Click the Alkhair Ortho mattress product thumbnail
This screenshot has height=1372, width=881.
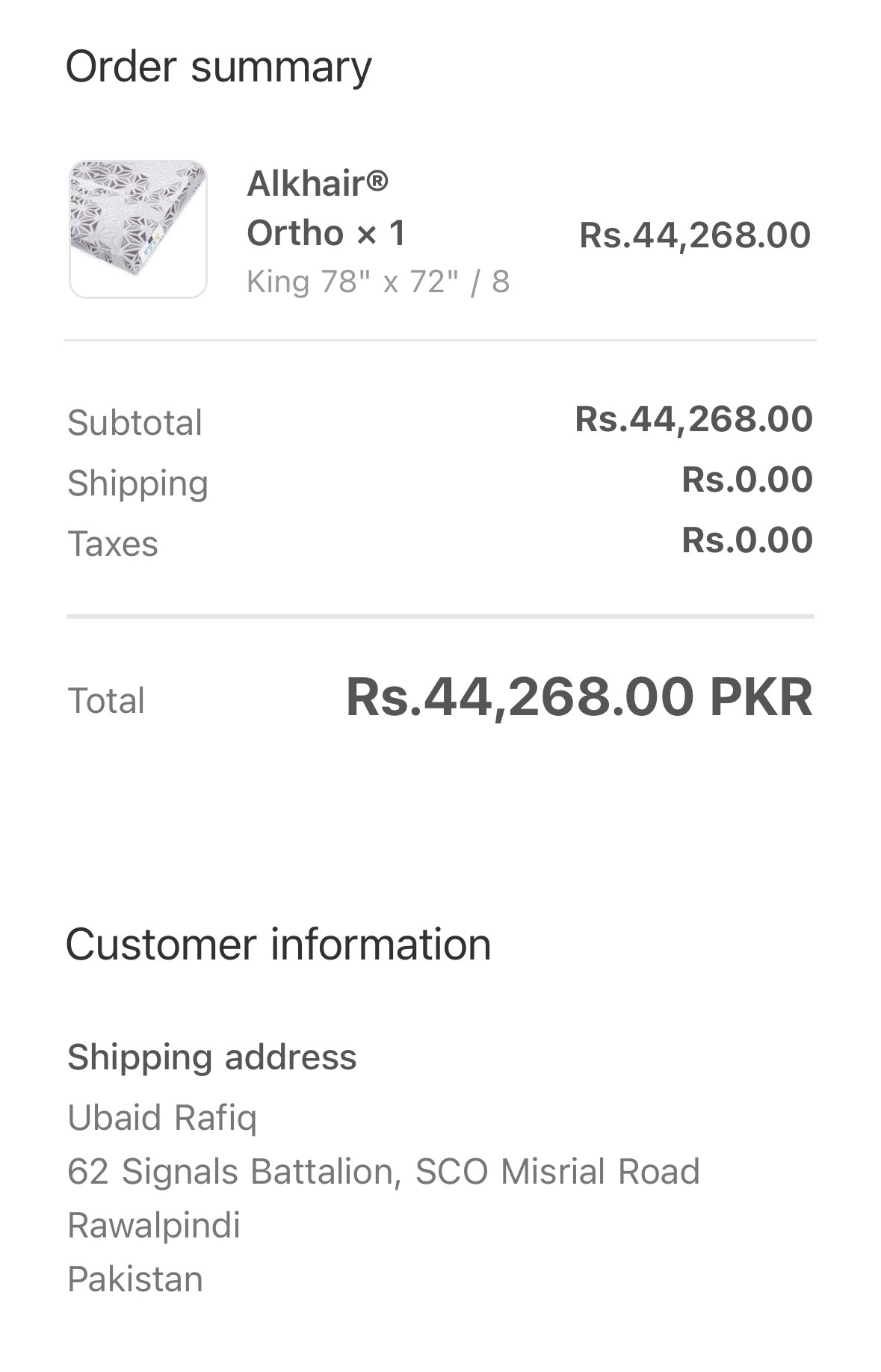tap(137, 229)
